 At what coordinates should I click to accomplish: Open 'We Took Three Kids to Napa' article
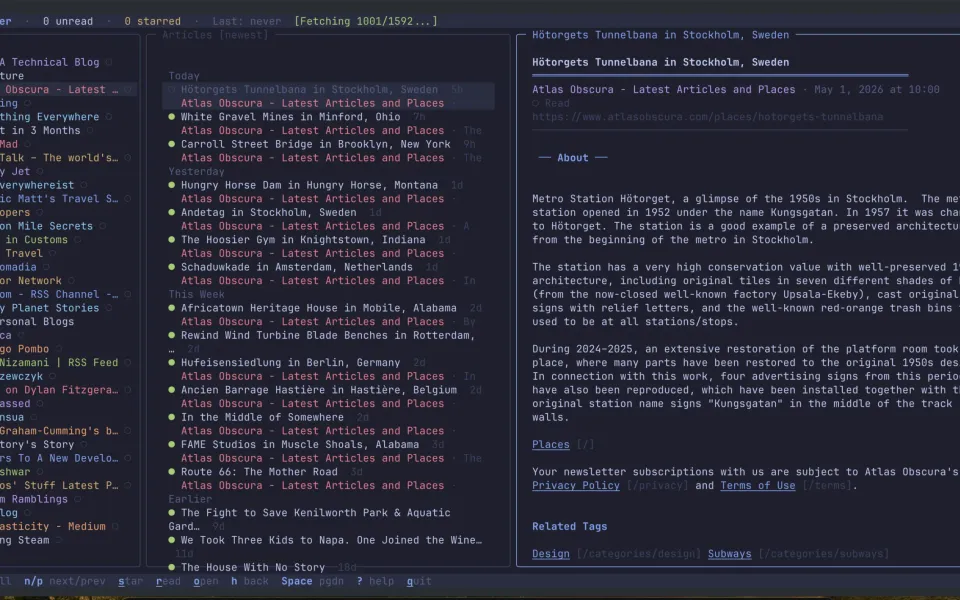331,540
